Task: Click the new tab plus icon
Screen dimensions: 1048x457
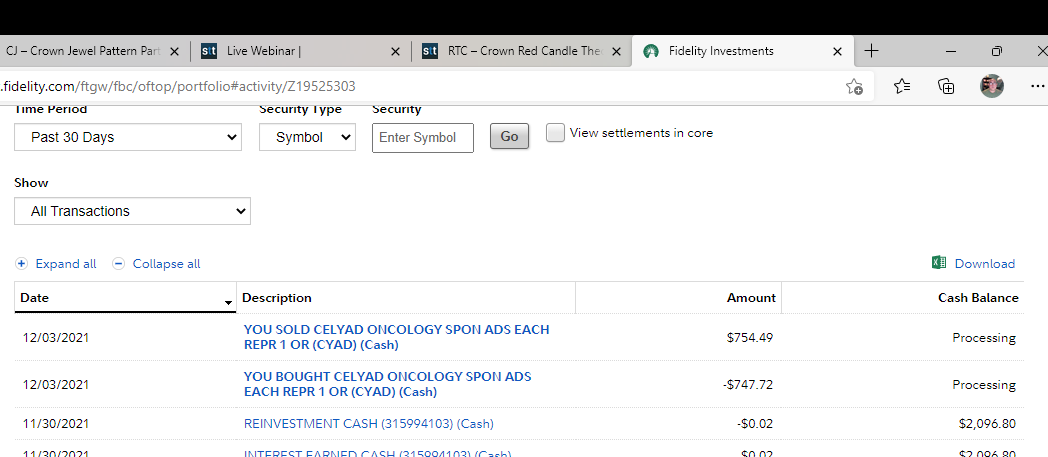Action: click(x=871, y=51)
